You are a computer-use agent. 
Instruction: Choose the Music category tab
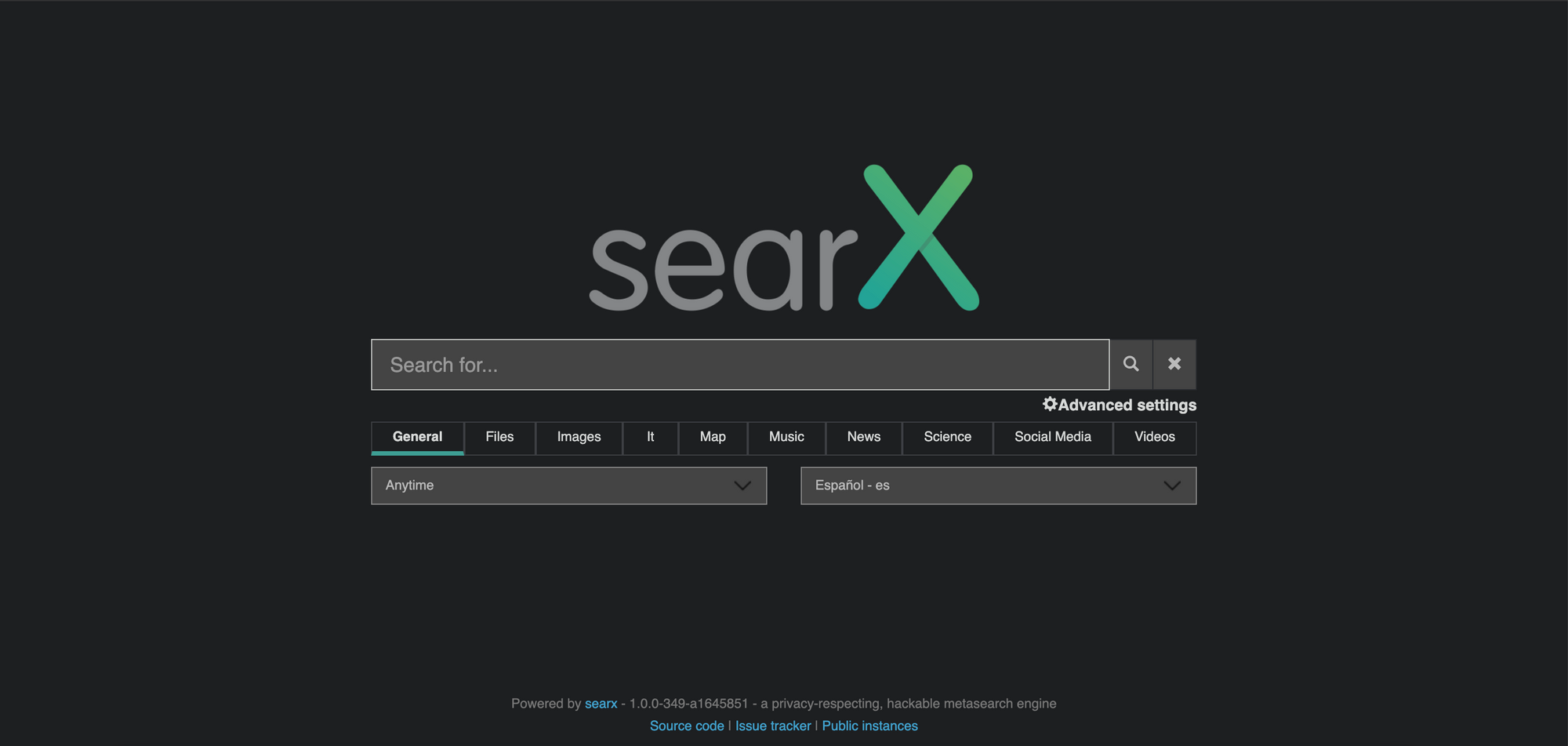coord(786,438)
